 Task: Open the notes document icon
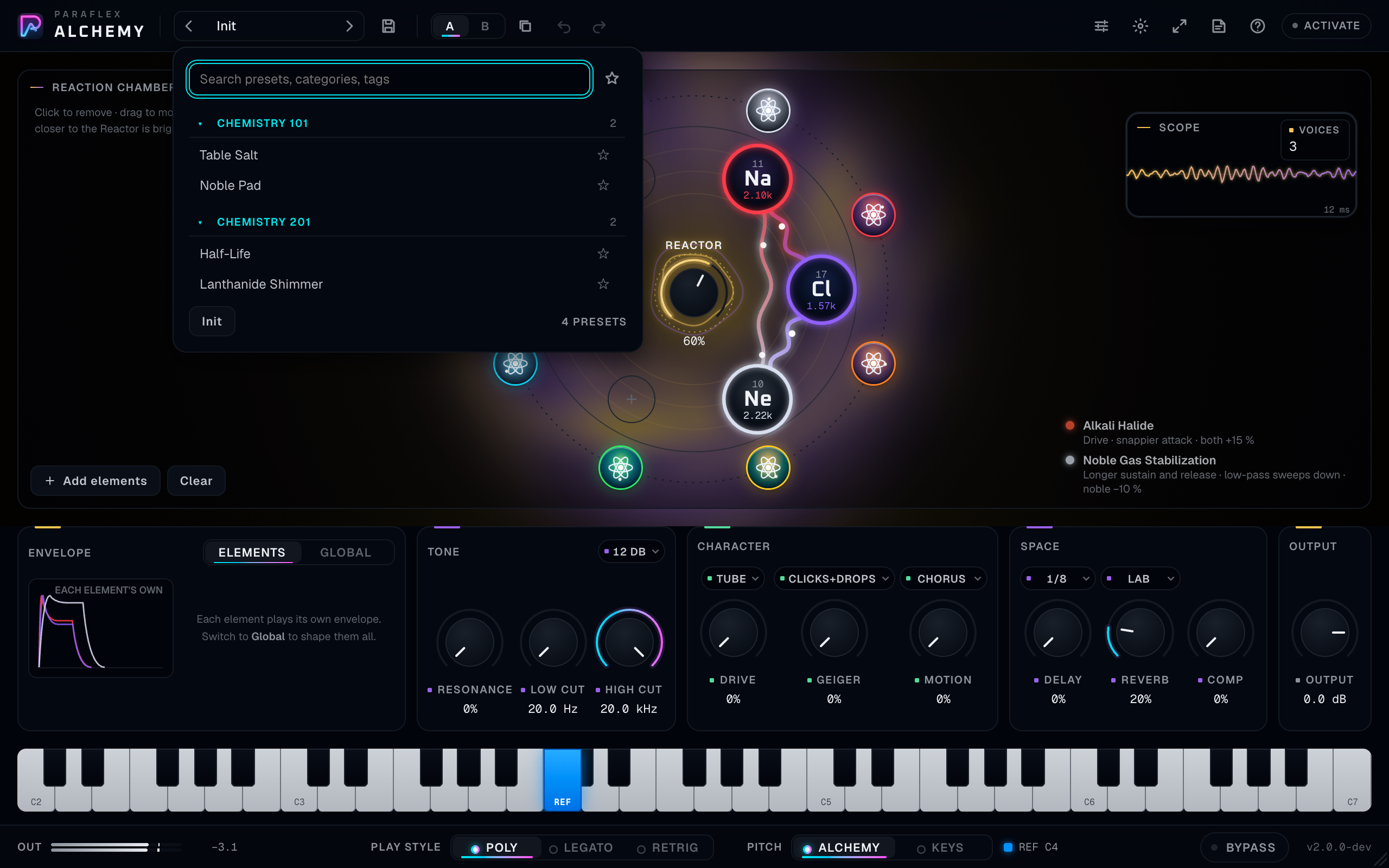1218,26
